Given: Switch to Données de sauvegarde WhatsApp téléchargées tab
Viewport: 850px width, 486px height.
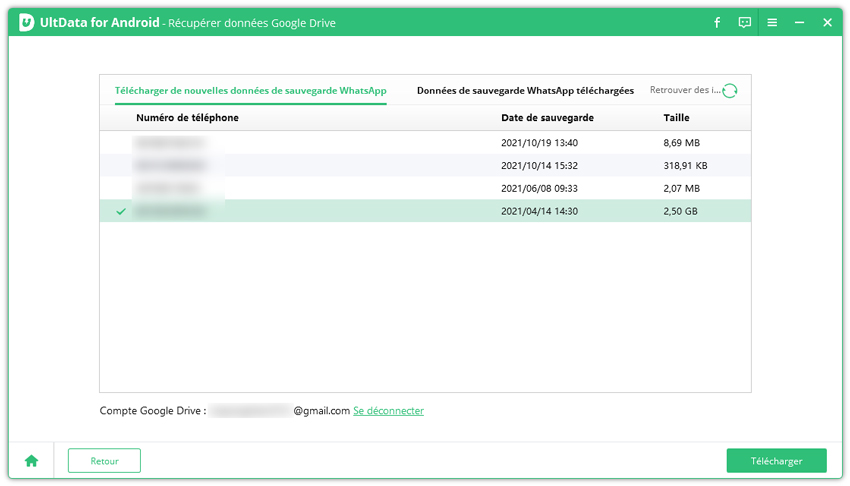Looking at the screenshot, I should tap(525, 90).
